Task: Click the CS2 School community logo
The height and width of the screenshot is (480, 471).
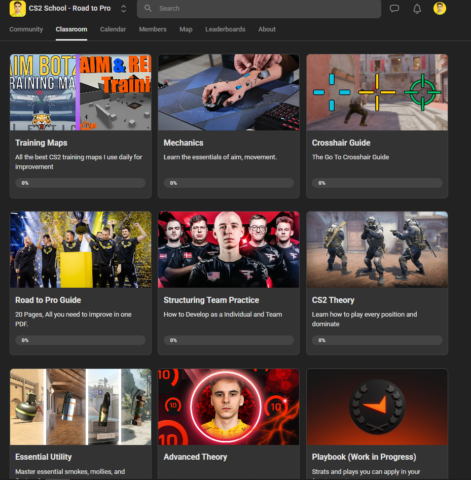Action: (18, 8)
